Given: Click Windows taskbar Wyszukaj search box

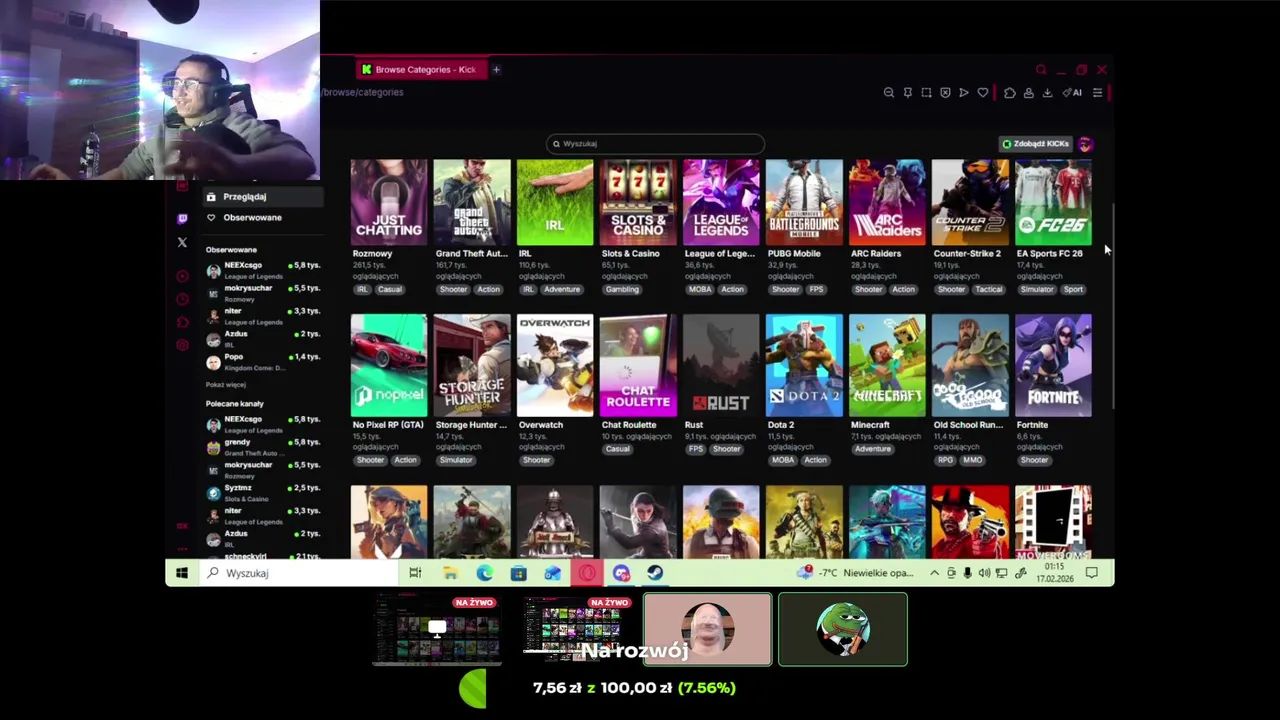Looking at the screenshot, I should click(298, 573).
